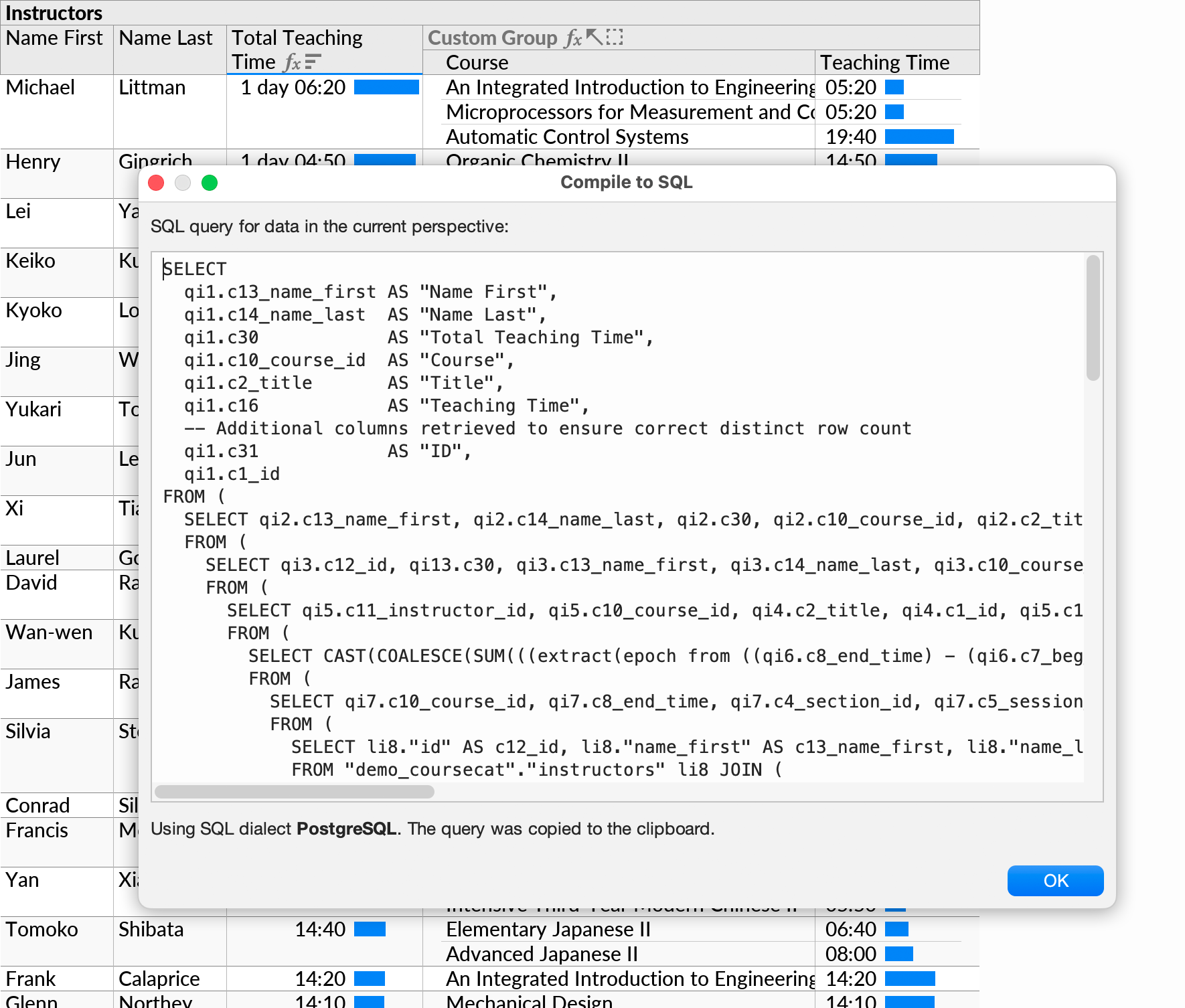Click the dotted selection-box icon in the Custom Group header
Viewport: 1185px width, 1008px height.
[x=615, y=37]
